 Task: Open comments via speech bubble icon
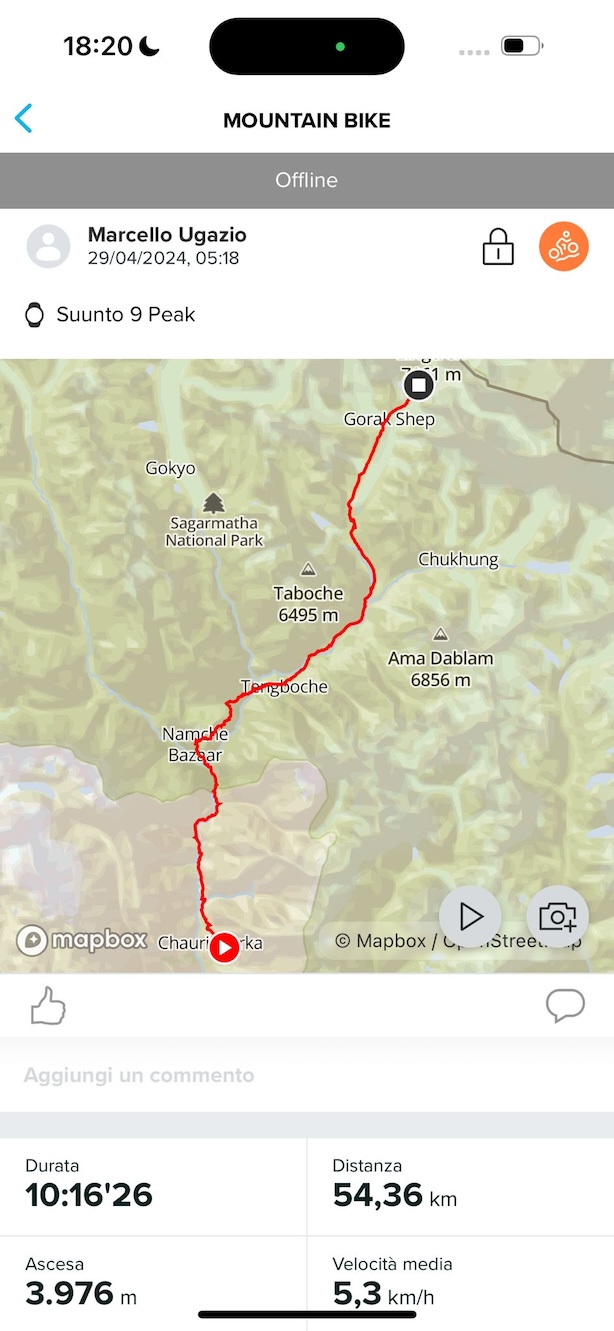pos(565,1006)
